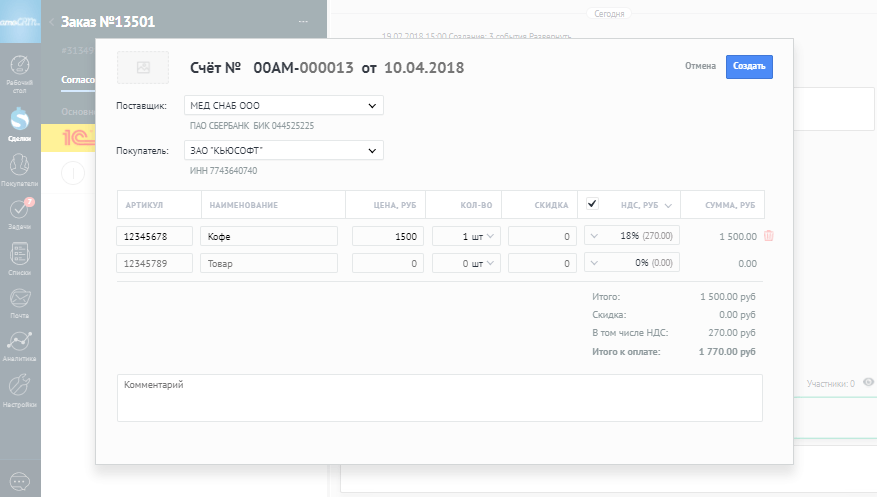
Task: Toggle the participants eye icon
Action: click(868, 382)
